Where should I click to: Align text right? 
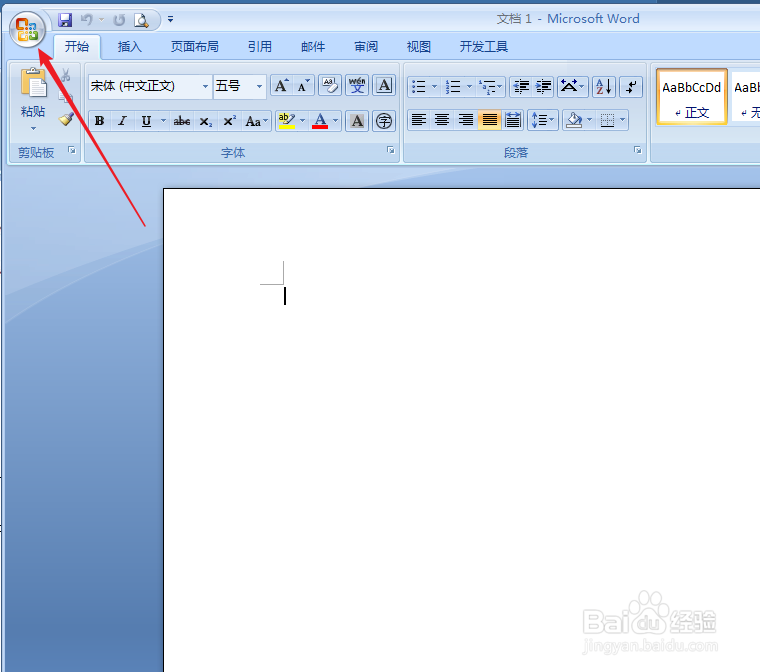(465, 120)
